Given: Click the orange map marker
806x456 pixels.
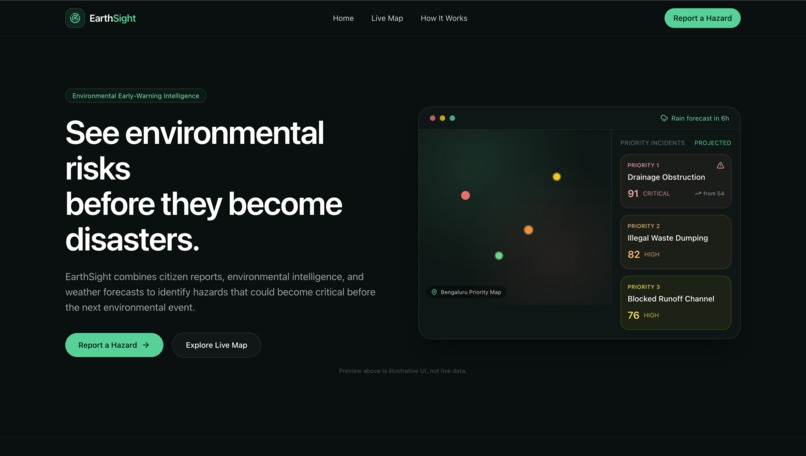Looking at the screenshot, I should tap(528, 230).
